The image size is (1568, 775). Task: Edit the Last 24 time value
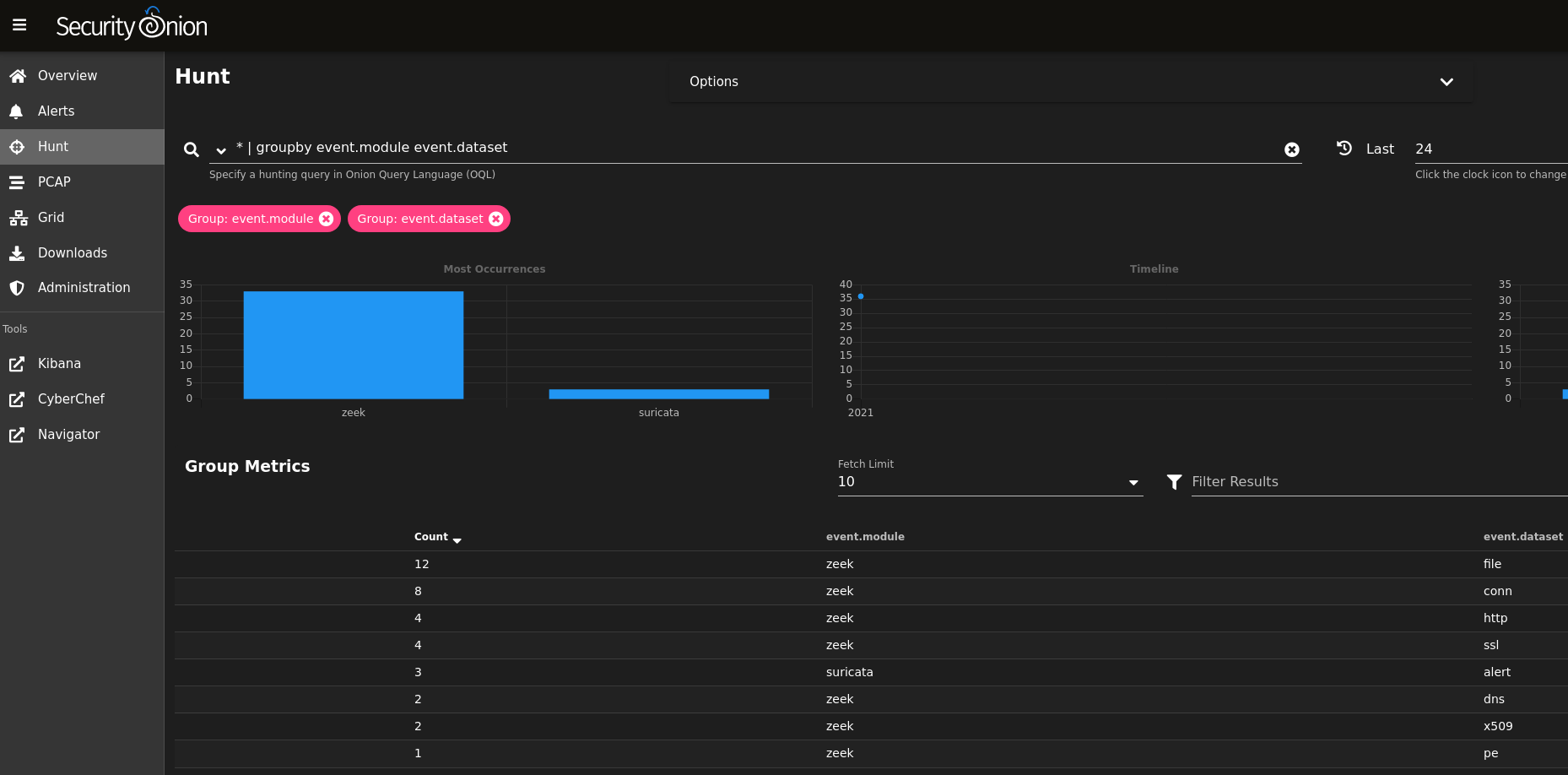click(x=1490, y=149)
